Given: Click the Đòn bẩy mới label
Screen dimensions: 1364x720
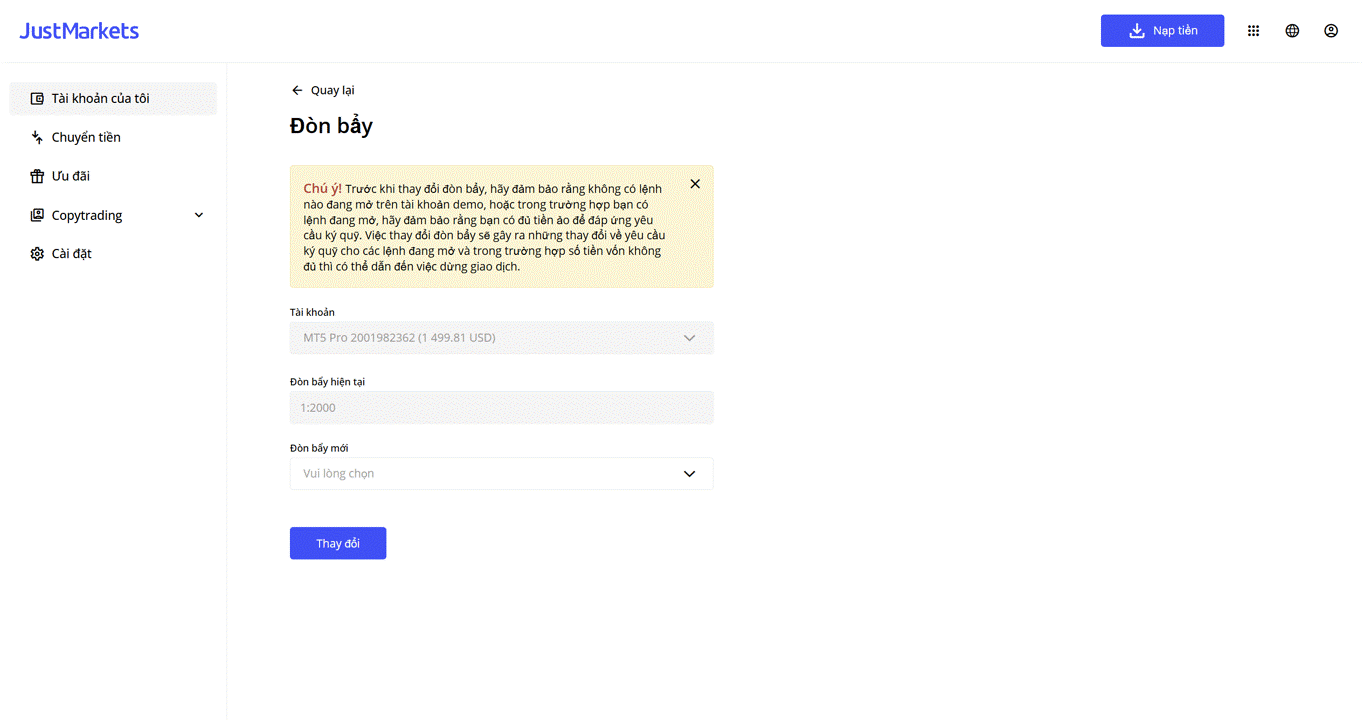Looking at the screenshot, I should (x=319, y=448).
